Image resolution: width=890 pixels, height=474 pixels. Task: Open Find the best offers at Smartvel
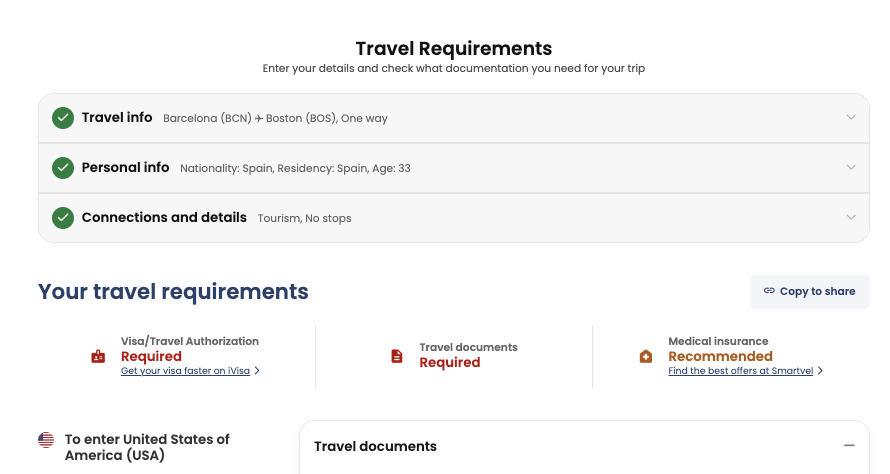(x=741, y=371)
